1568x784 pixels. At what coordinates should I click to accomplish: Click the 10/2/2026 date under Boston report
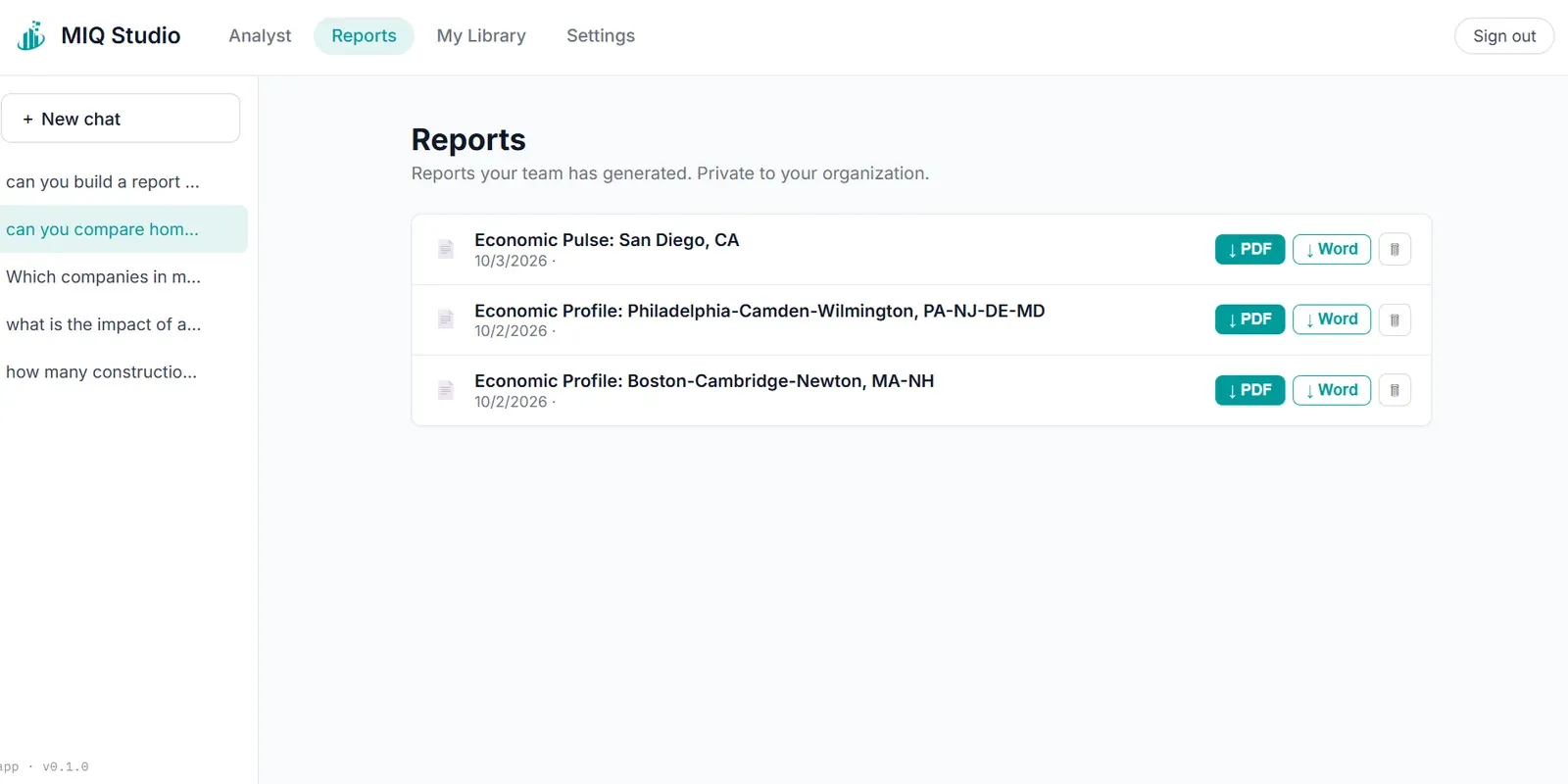point(511,402)
